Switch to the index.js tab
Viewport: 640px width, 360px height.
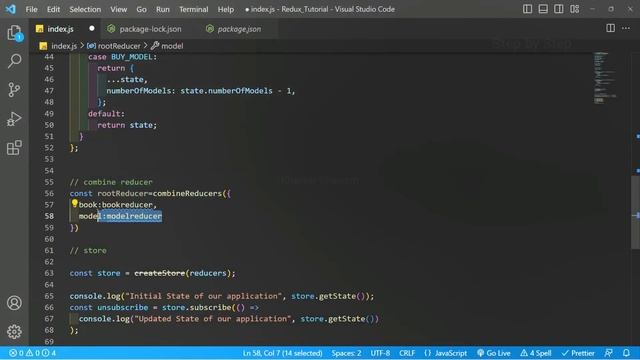pyautogui.click(x=60, y=29)
